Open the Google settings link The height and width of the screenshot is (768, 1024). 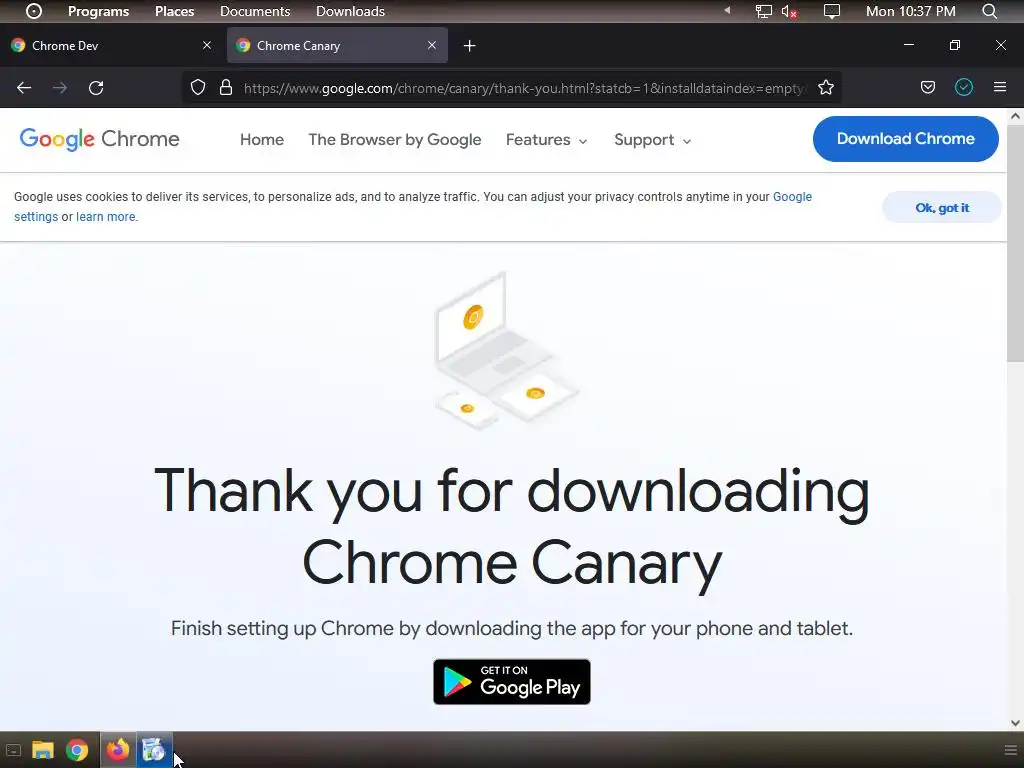click(x=792, y=197)
